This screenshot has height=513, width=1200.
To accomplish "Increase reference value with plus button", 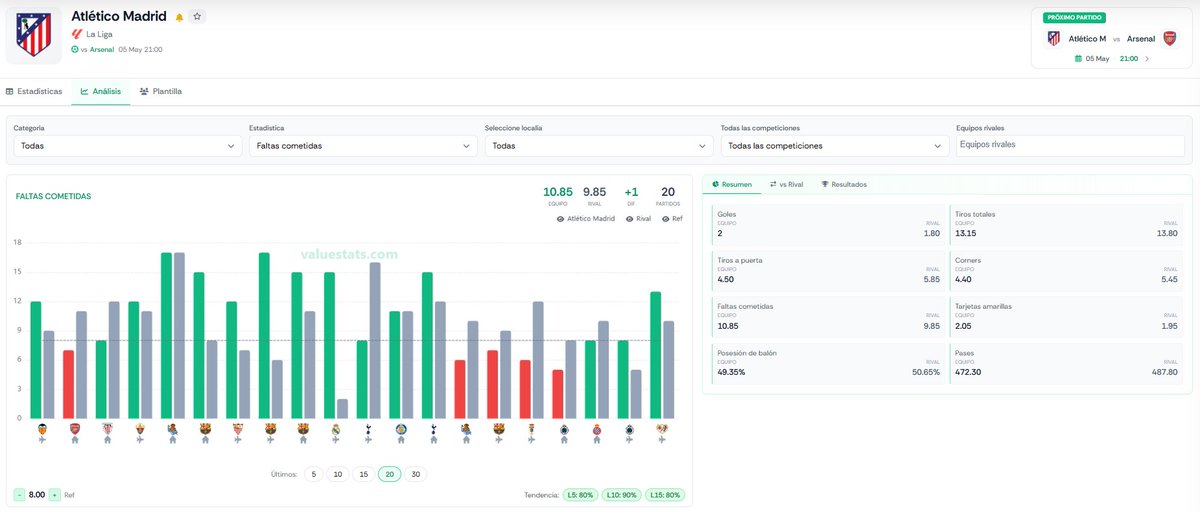I will (x=55, y=494).
